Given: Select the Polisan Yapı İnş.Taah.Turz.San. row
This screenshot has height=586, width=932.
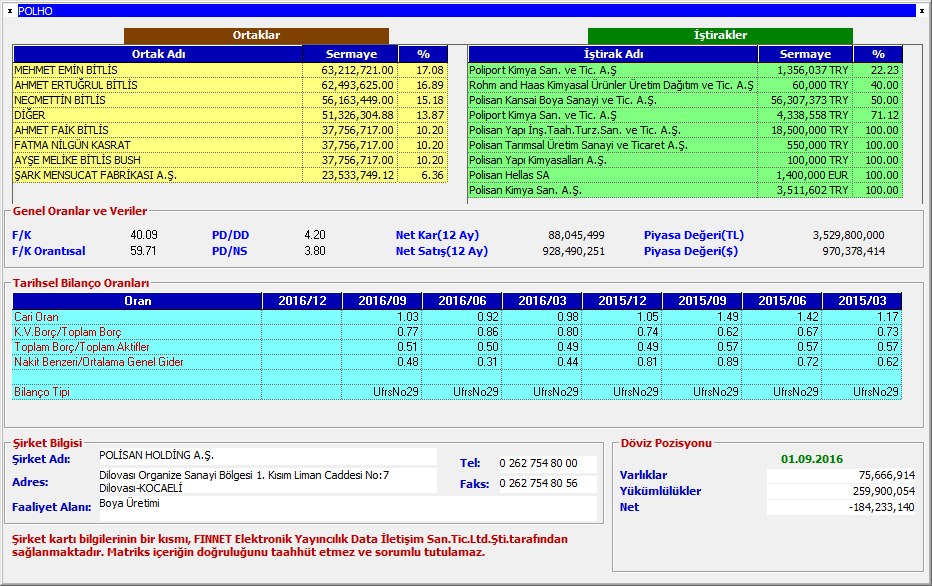Looking at the screenshot, I should point(685,130).
